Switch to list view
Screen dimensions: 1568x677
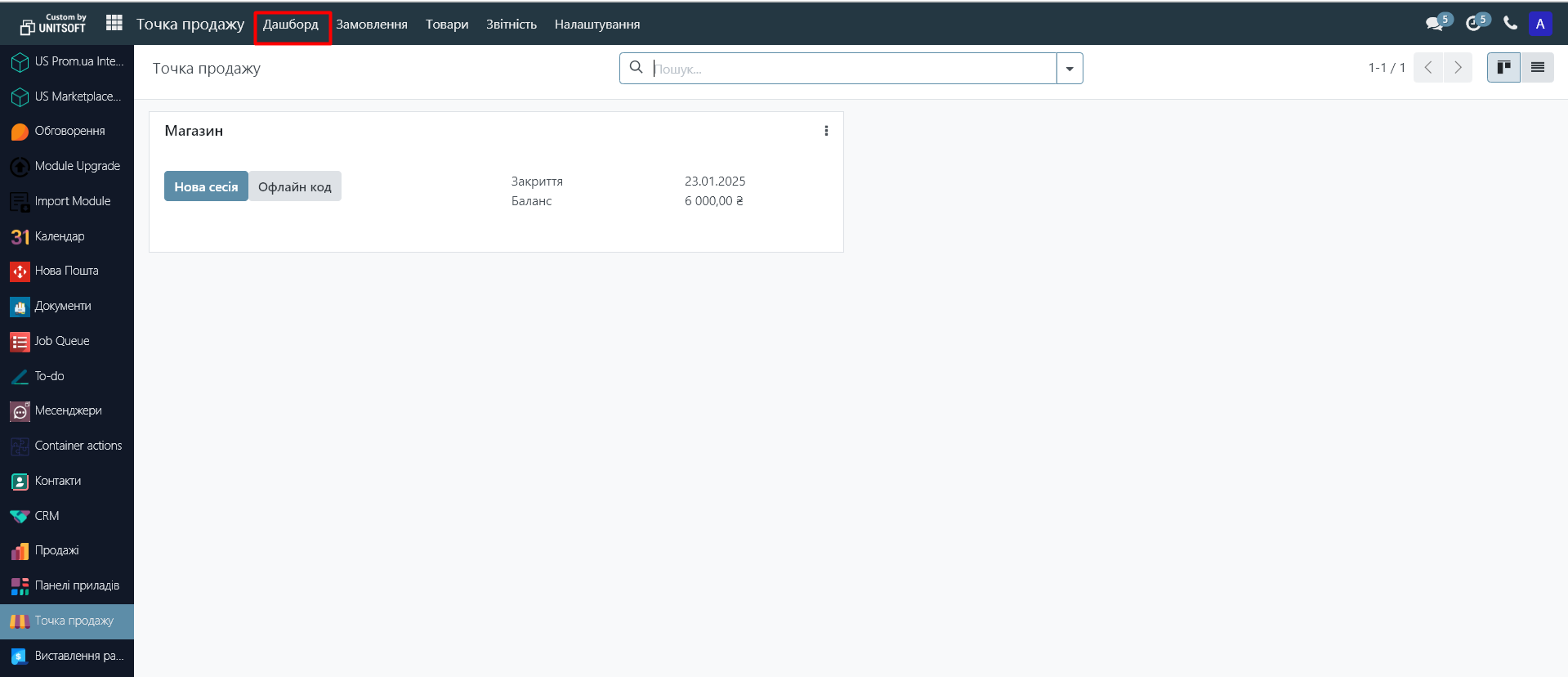pyautogui.click(x=1537, y=68)
